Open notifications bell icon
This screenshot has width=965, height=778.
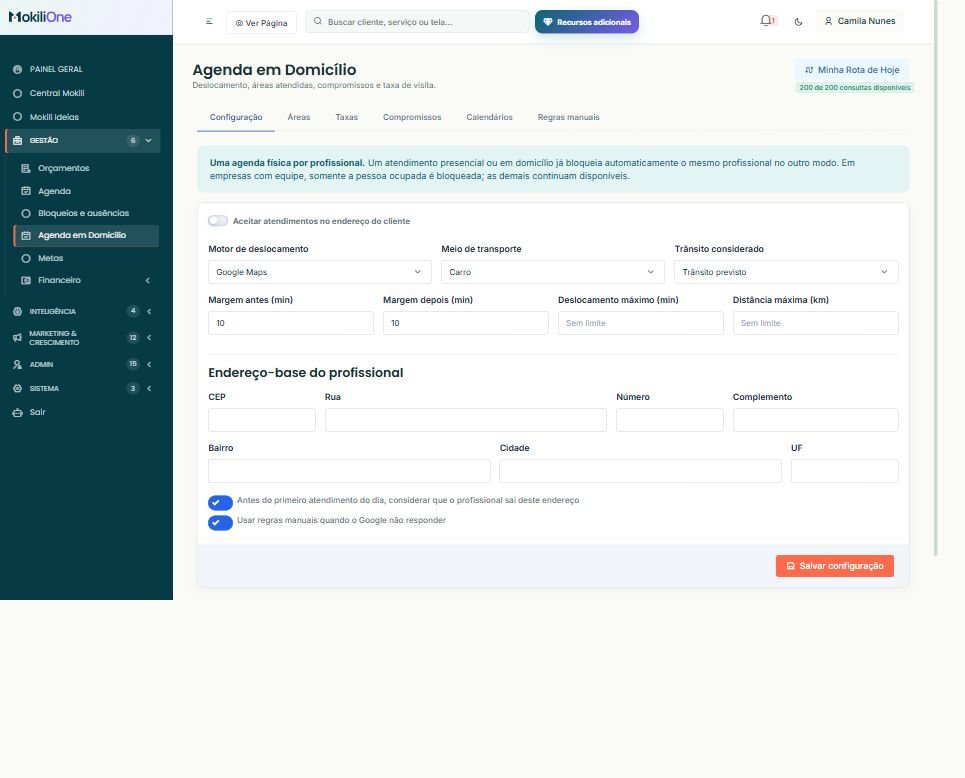[x=766, y=21]
